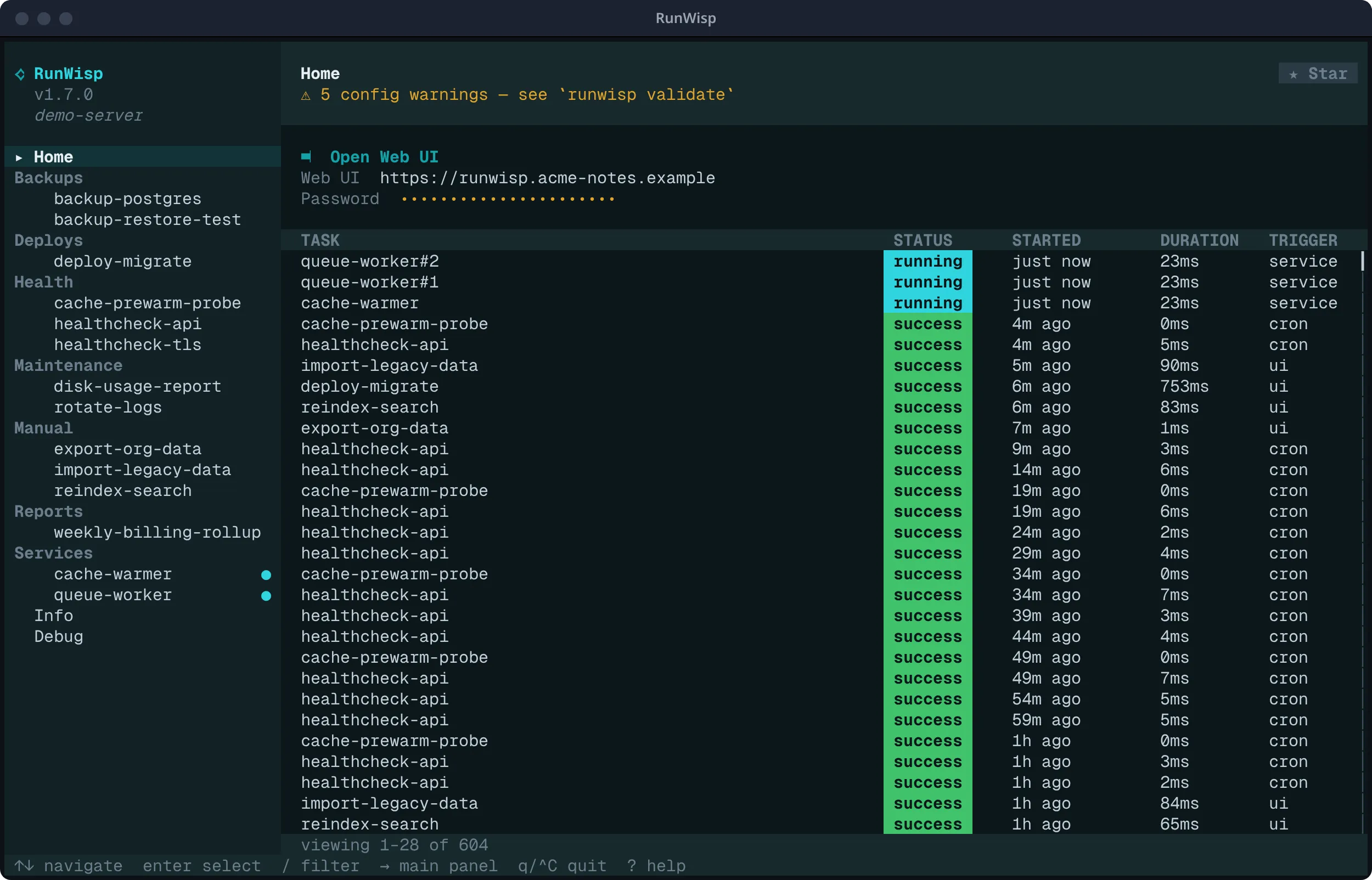Click the import-legacy-data run with 90ms duration
1372x880 pixels.
[x=820, y=366]
